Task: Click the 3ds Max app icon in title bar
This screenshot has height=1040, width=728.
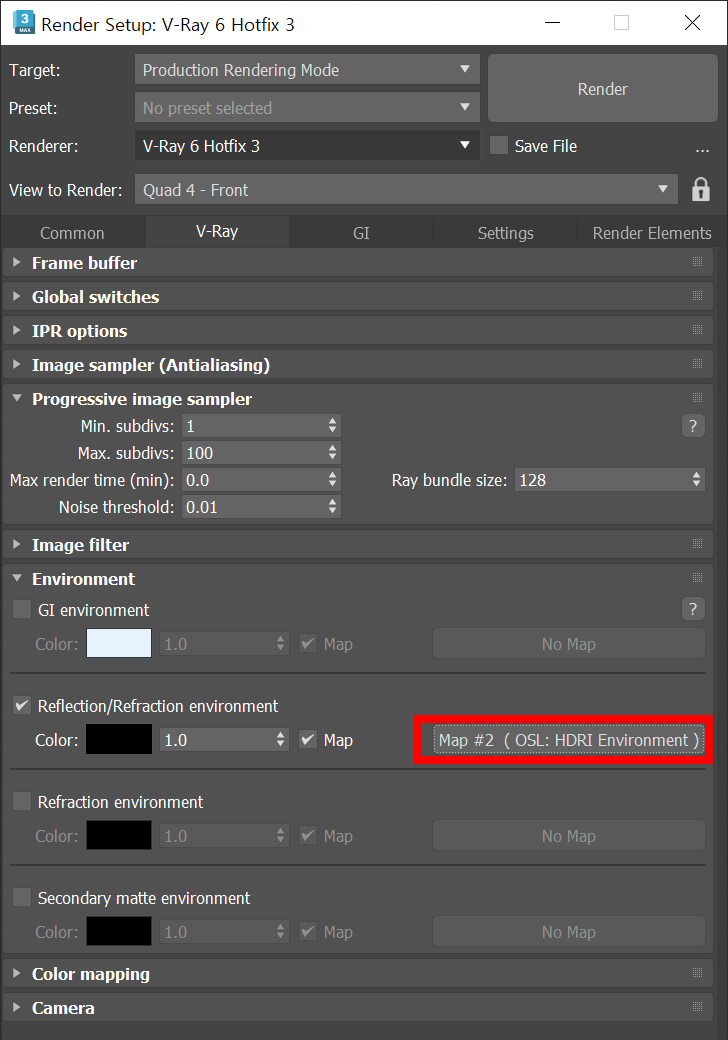Action: (24, 23)
